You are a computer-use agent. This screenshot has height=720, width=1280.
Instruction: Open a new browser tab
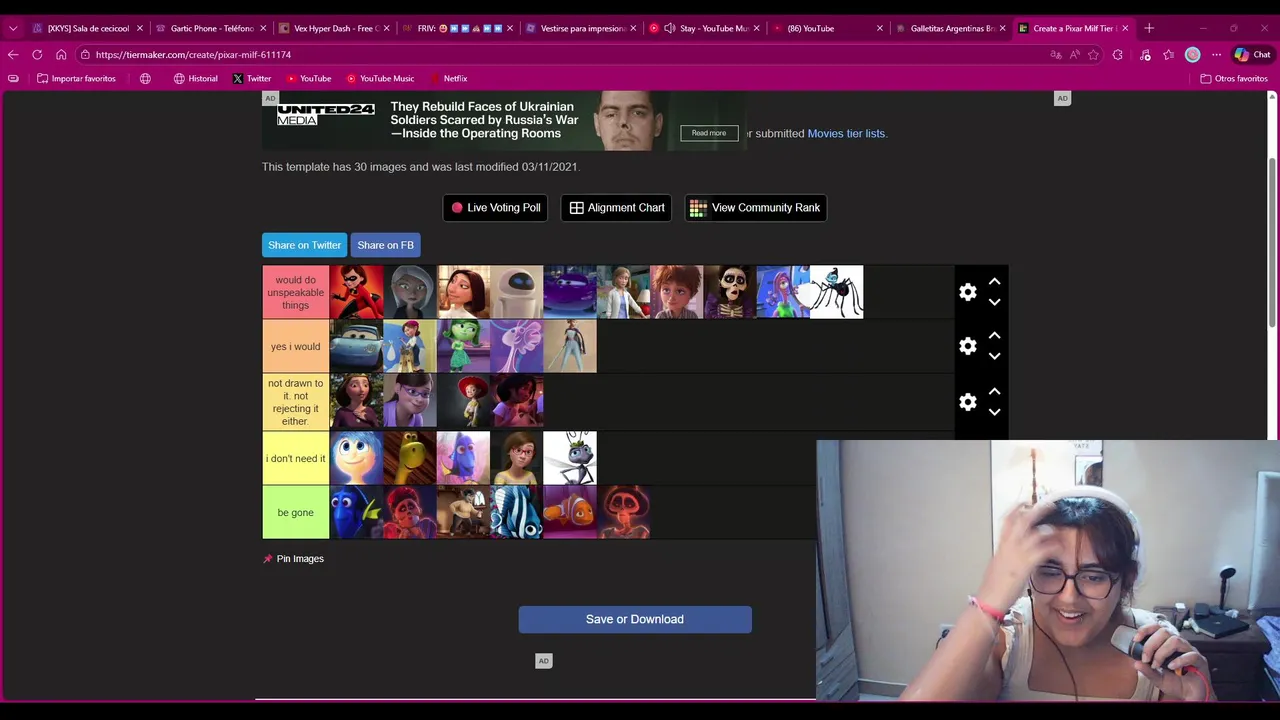(x=1149, y=28)
